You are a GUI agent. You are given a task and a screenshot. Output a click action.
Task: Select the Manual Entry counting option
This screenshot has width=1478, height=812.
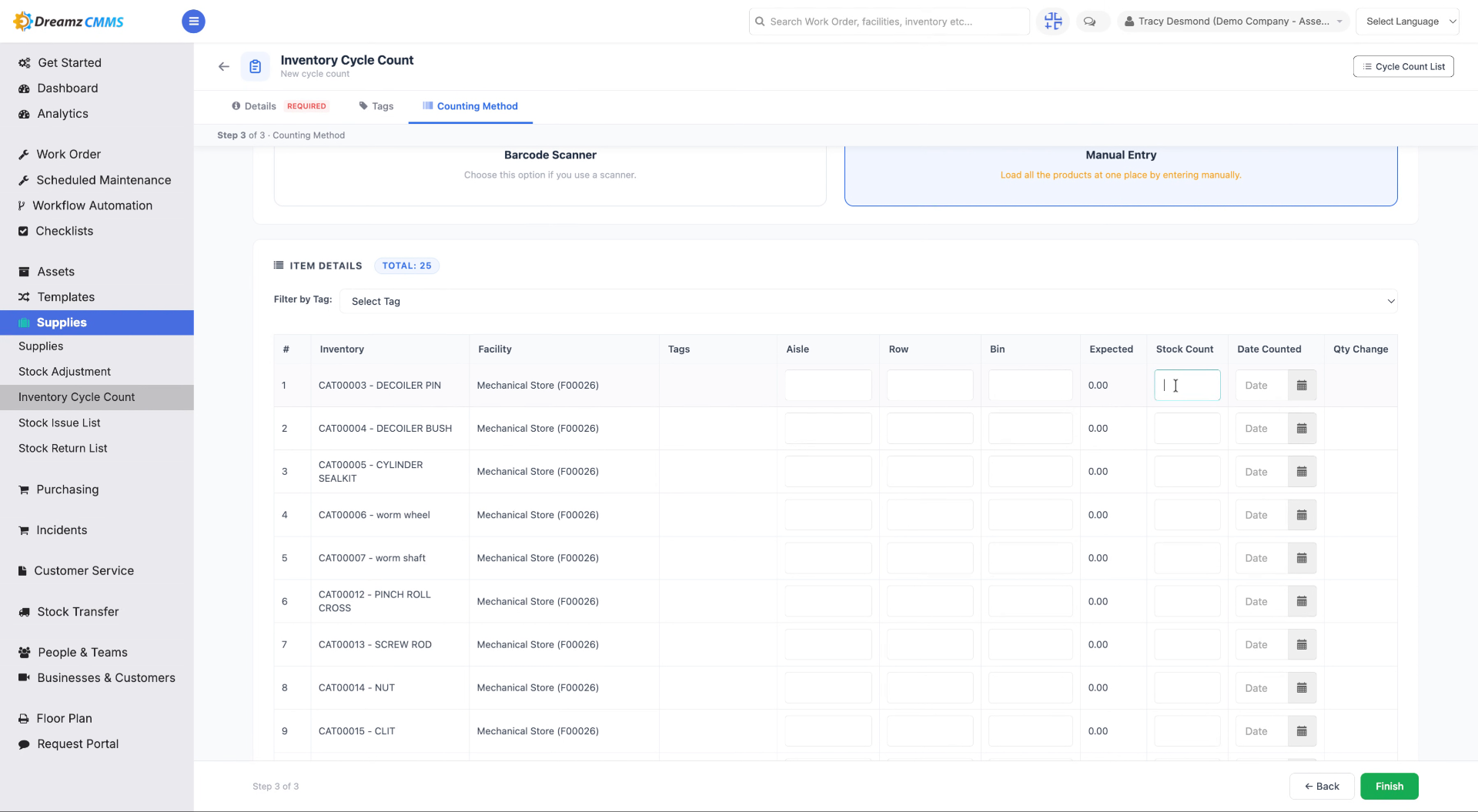(x=1121, y=175)
